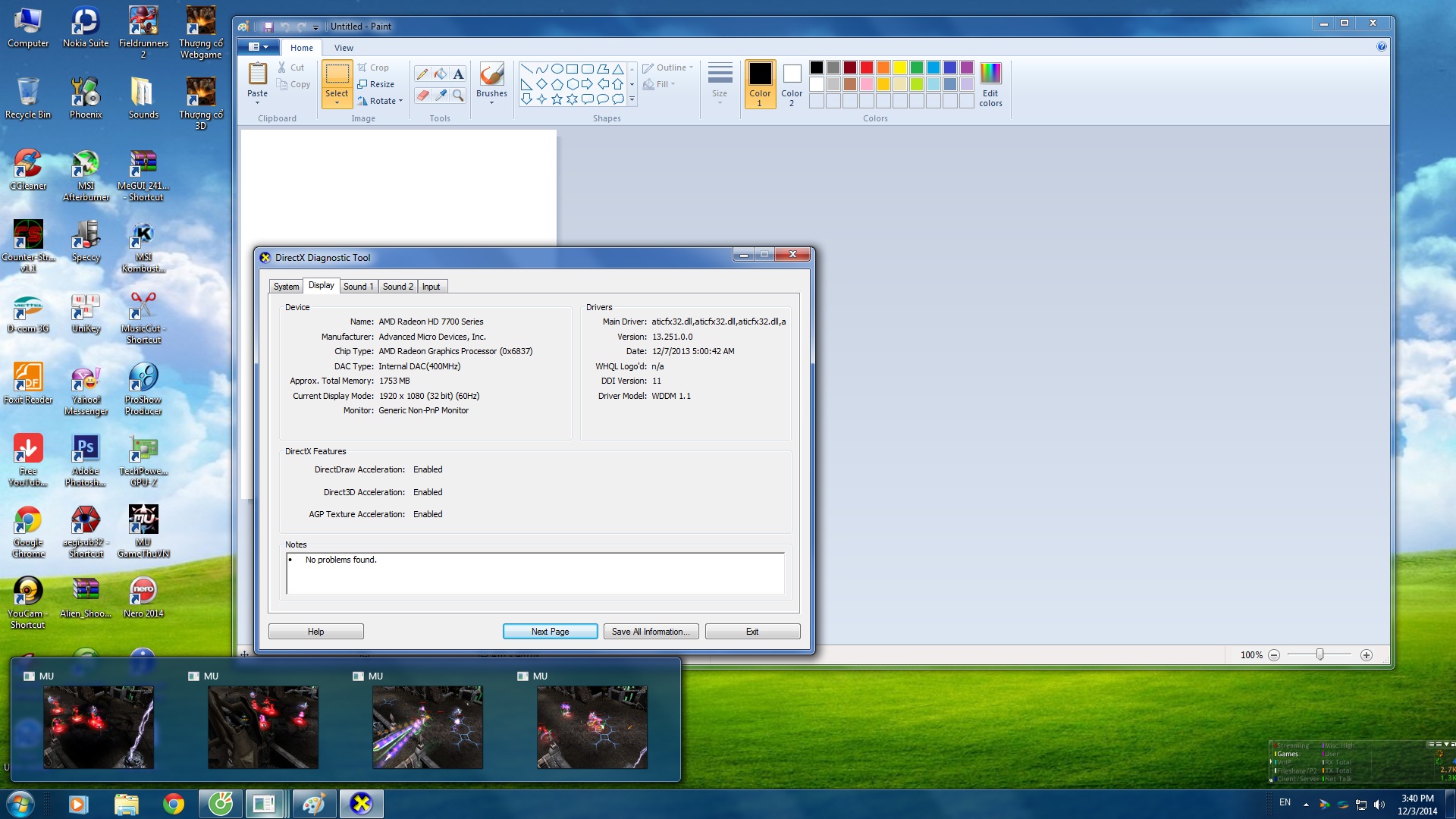Click the Paste clipboard icon
This screenshot has height=819, width=1456.
[257, 74]
